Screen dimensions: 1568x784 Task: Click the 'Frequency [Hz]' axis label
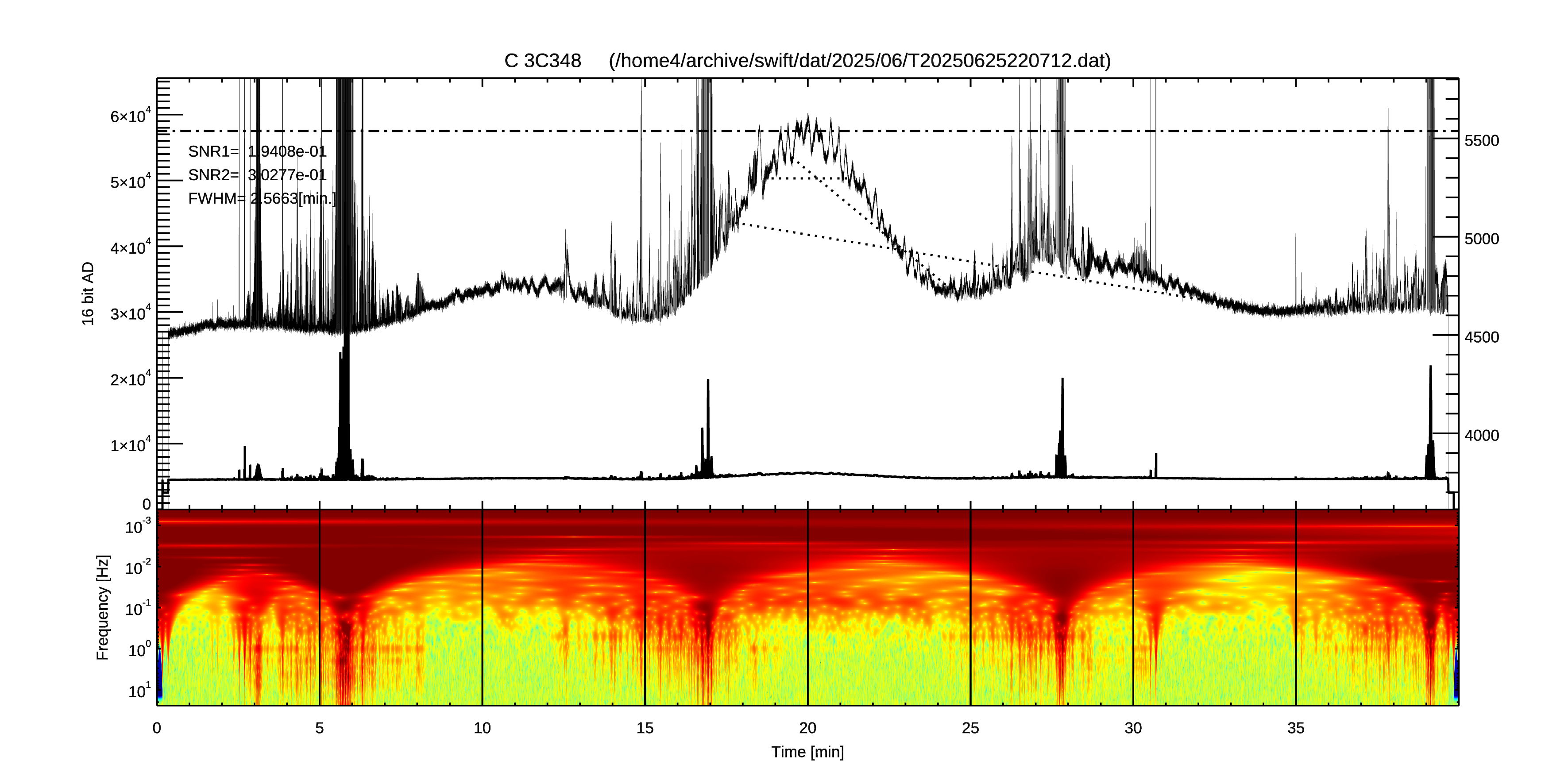coord(103,607)
